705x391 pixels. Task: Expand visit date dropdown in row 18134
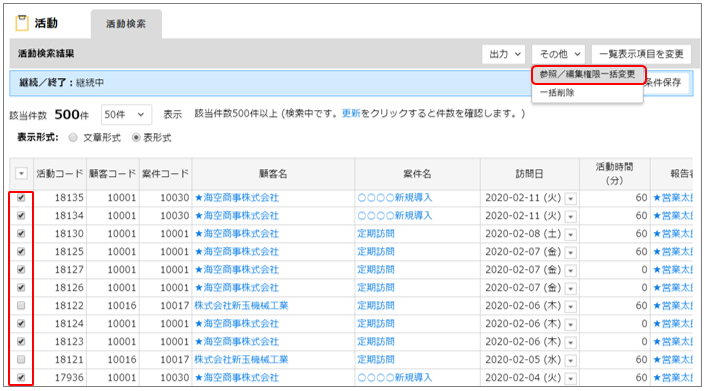571,216
